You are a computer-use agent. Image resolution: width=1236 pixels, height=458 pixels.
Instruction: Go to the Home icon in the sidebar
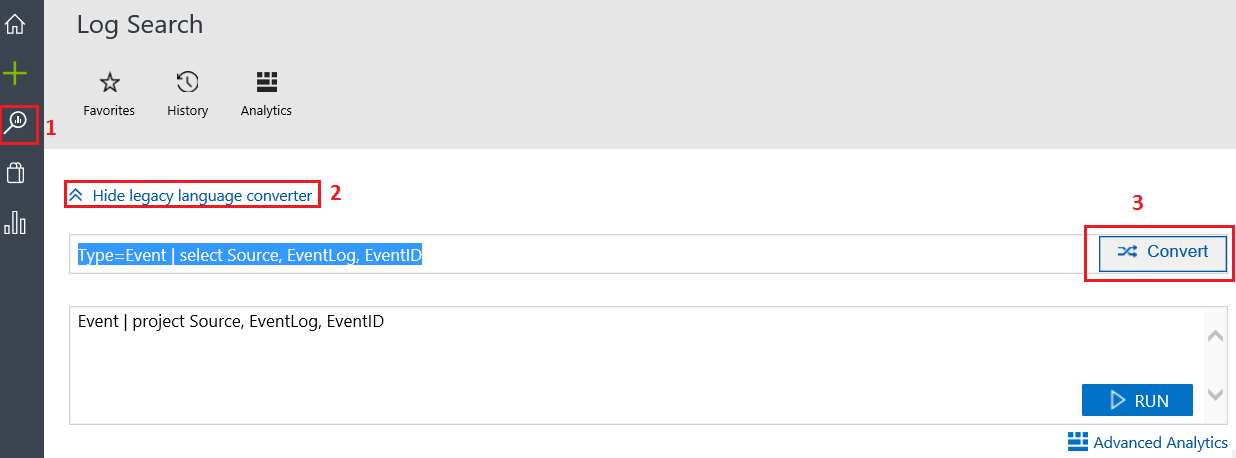15,24
